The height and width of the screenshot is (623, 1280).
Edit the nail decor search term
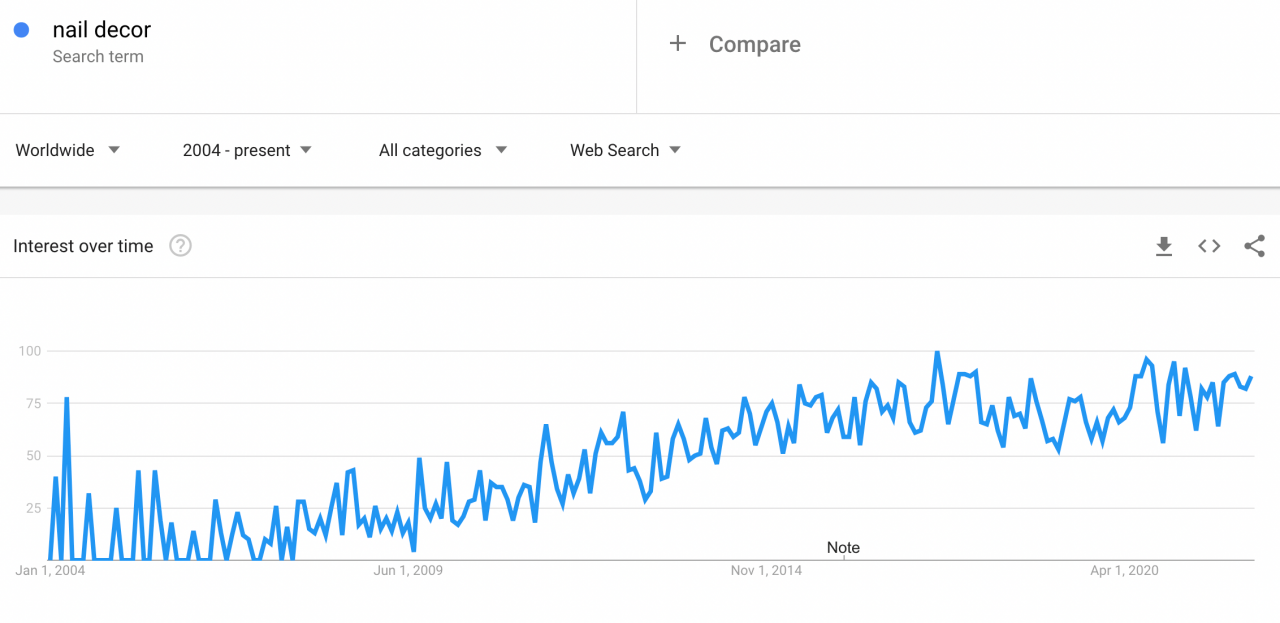click(x=101, y=30)
